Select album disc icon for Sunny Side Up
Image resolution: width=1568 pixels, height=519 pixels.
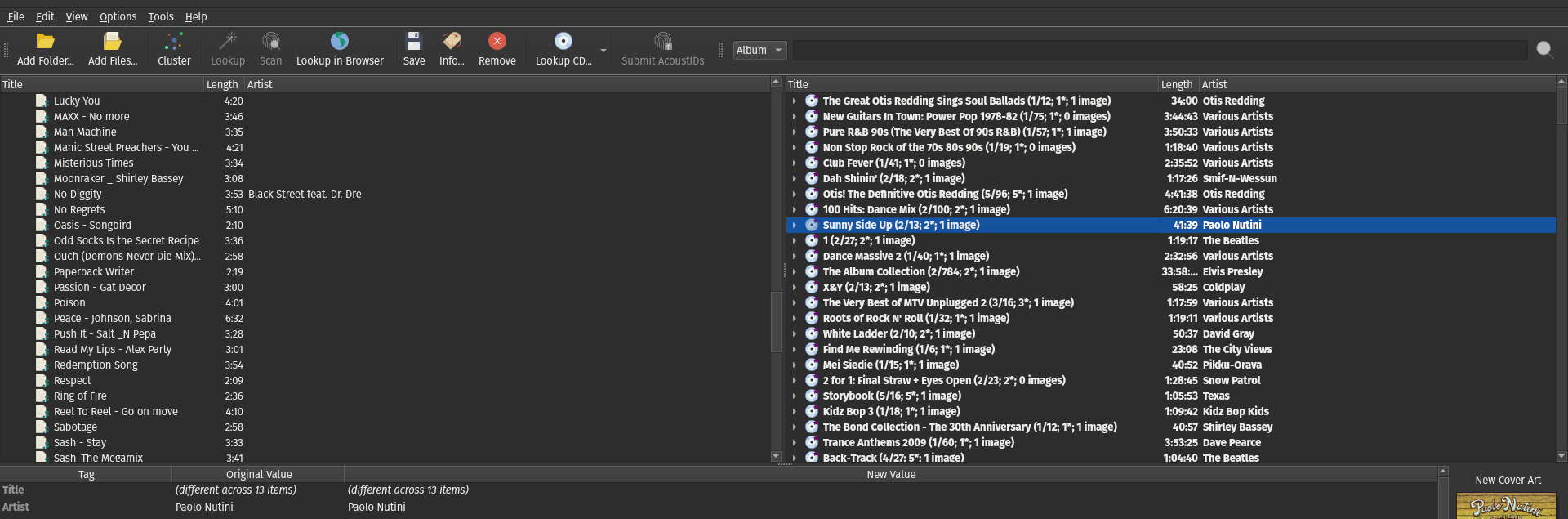click(812, 225)
